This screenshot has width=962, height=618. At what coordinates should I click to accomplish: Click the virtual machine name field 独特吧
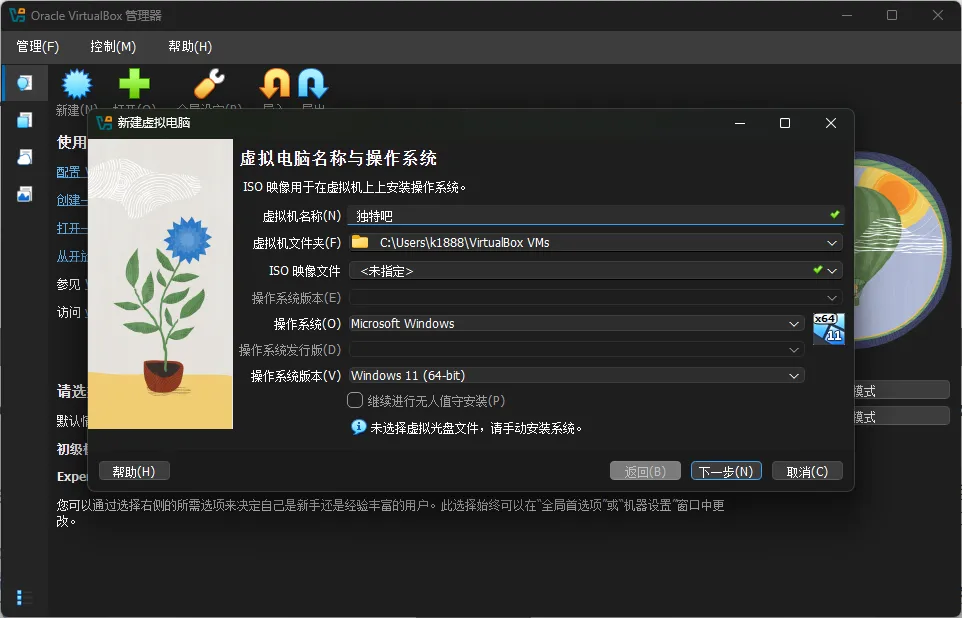click(595, 215)
